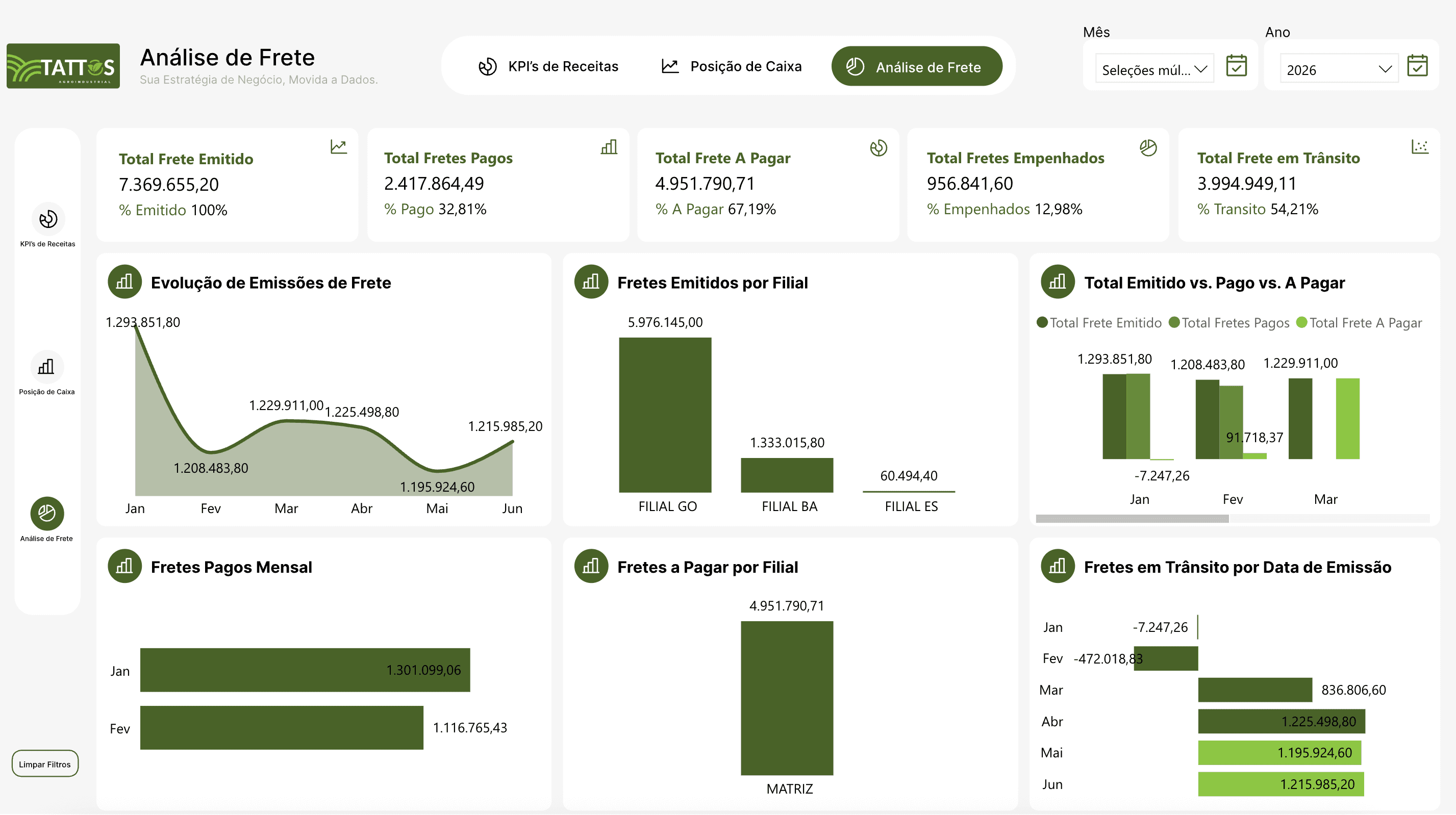Switch to the KPI's de Receitas tab
The height and width of the screenshot is (815, 1456).
(549, 66)
